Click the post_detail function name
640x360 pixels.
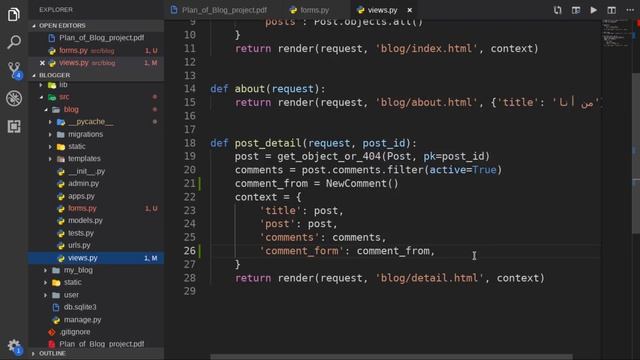(x=268, y=143)
